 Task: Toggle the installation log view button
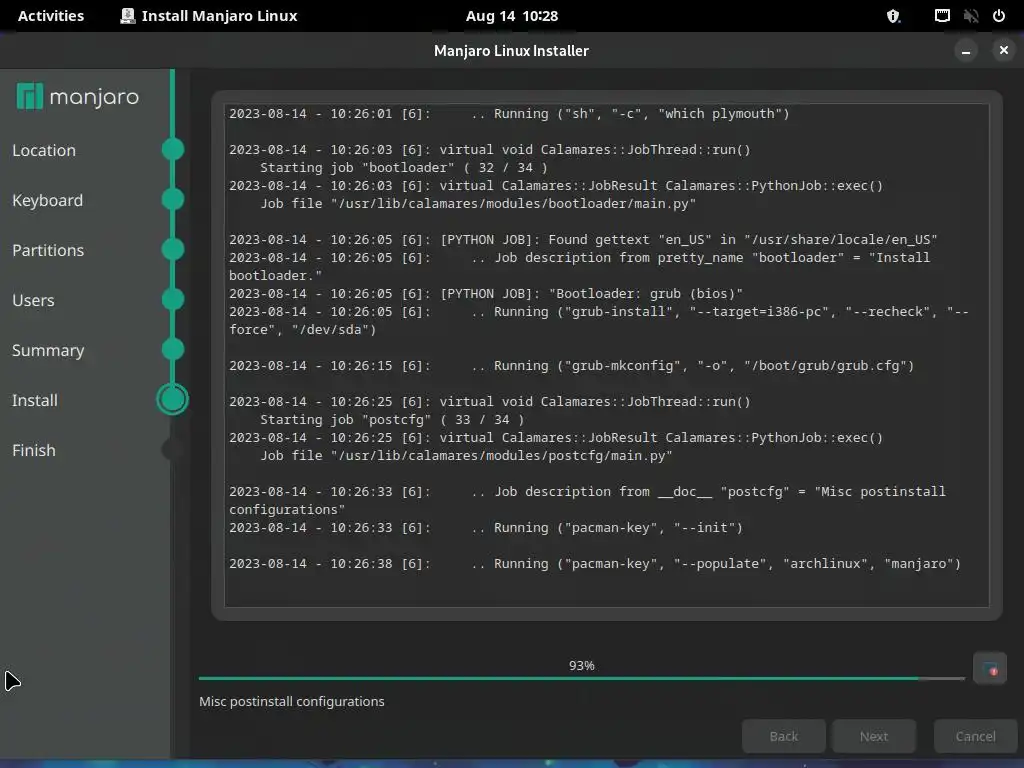[x=989, y=669]
